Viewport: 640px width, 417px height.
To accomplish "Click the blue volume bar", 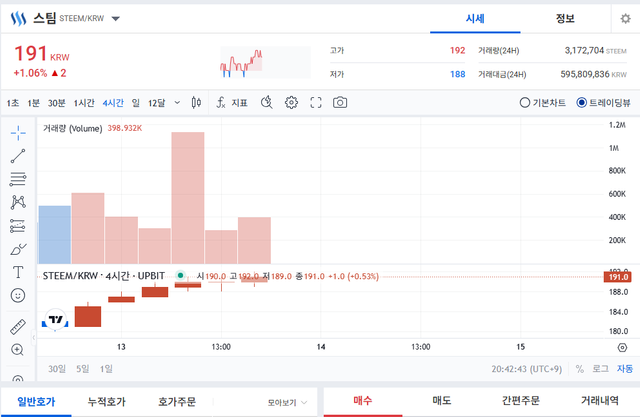I will tap(55, 235).
